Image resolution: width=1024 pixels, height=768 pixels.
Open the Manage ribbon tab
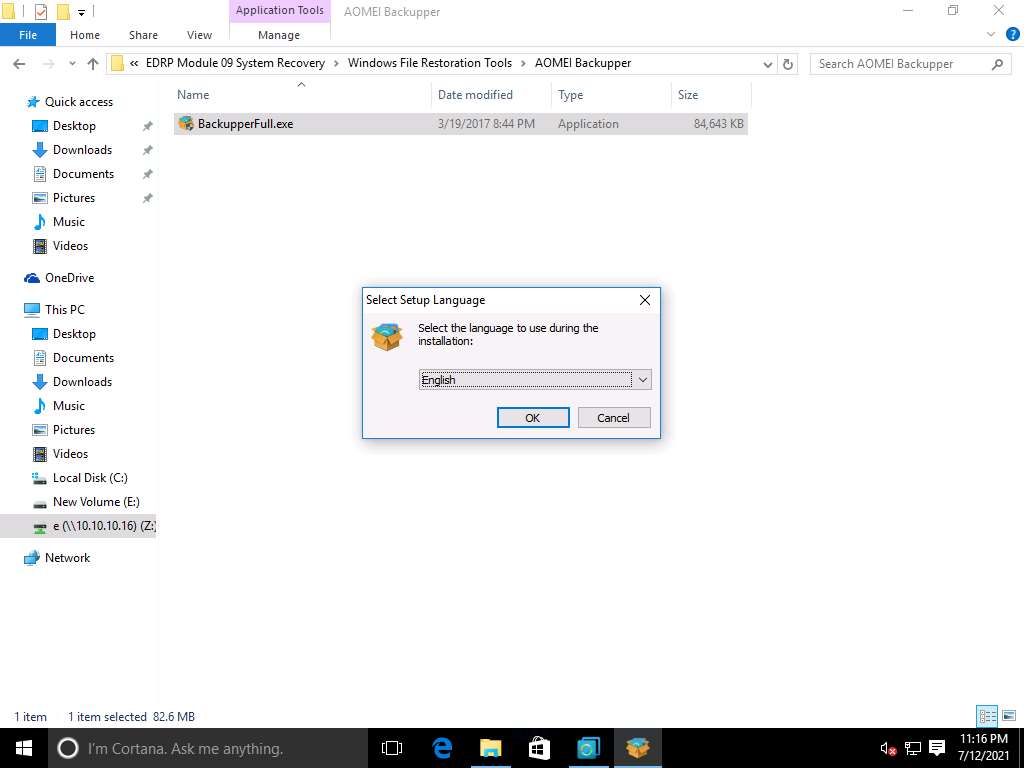click(279, 35)
